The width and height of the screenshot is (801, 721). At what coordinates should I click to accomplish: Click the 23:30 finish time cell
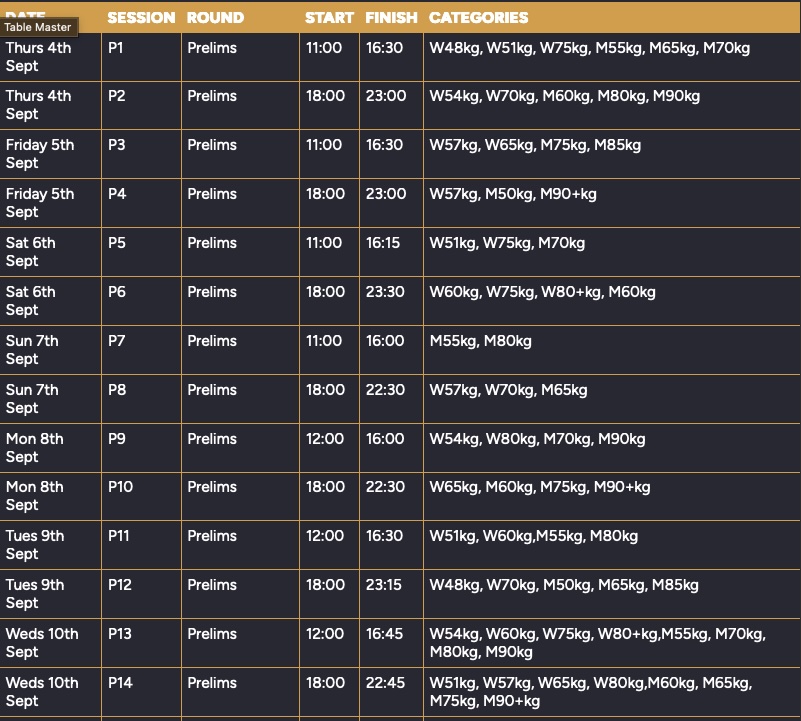pyautogui.click(x=386, y=292)
